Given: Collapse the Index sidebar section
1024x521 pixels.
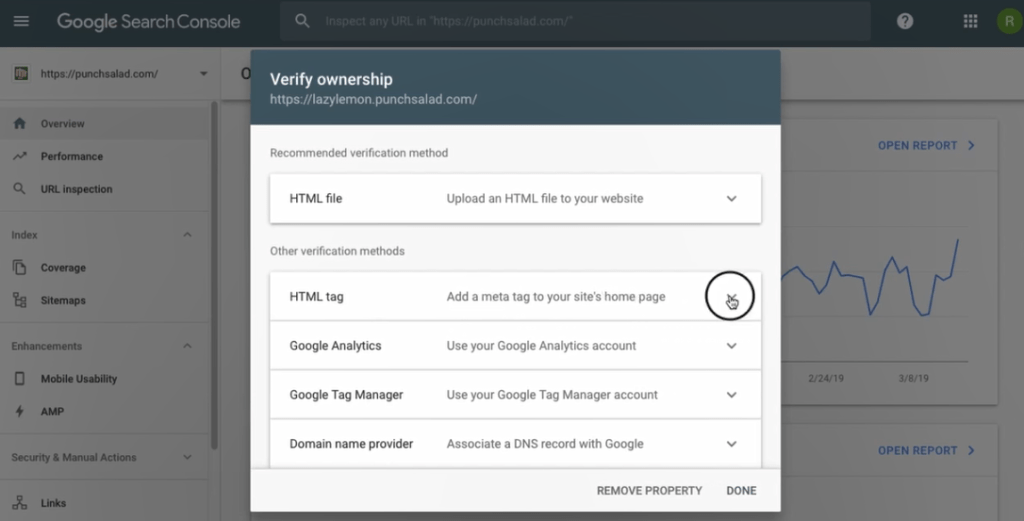Looking at the screenshot, I should 187,234.
